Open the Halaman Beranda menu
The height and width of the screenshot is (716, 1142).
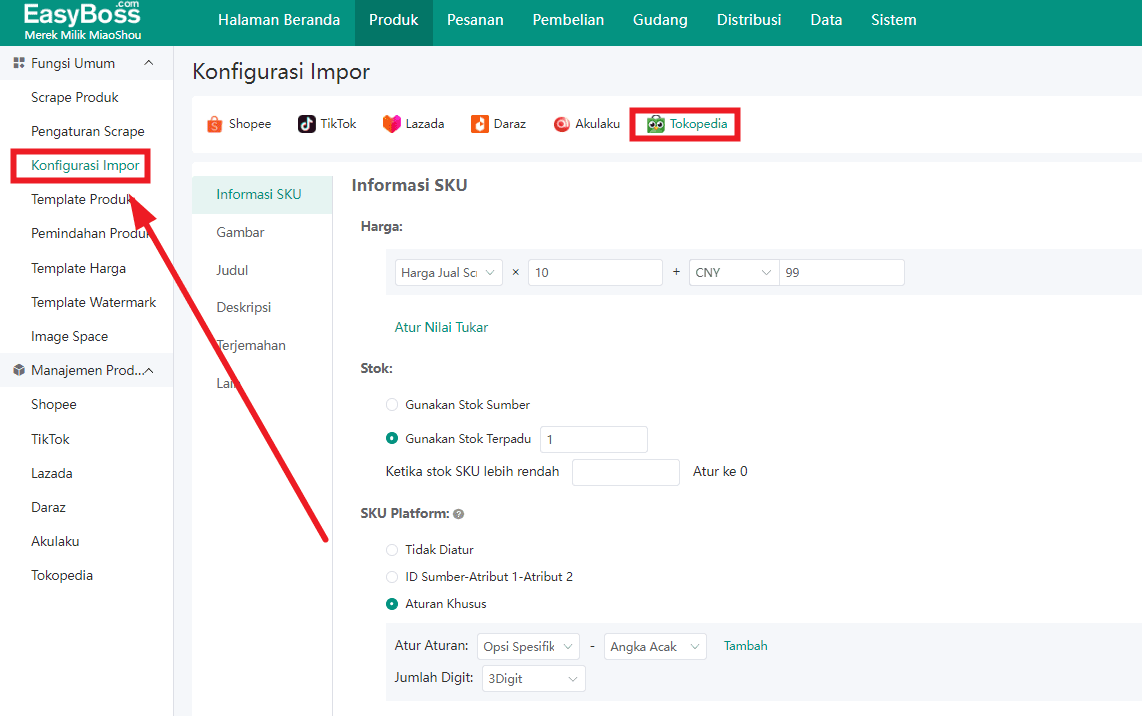point(279,20)
